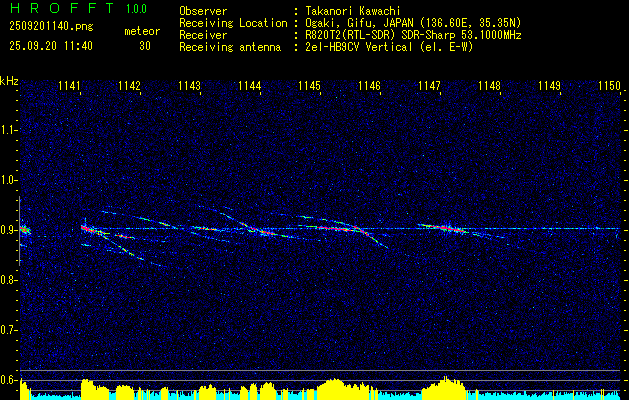
Task: Click frequency axis label 1.0
Action: (7, 180)
